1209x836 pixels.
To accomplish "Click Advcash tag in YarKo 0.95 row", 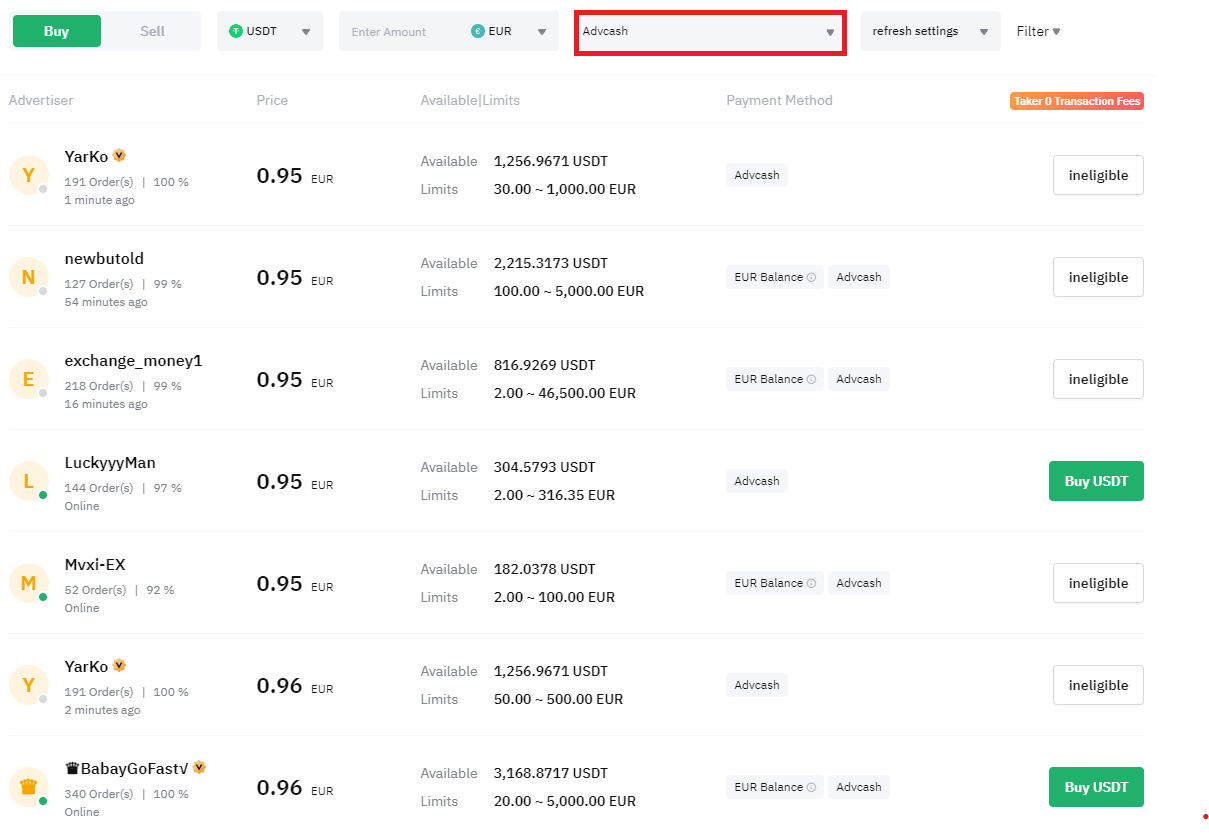I will click(x=757, y=175).
